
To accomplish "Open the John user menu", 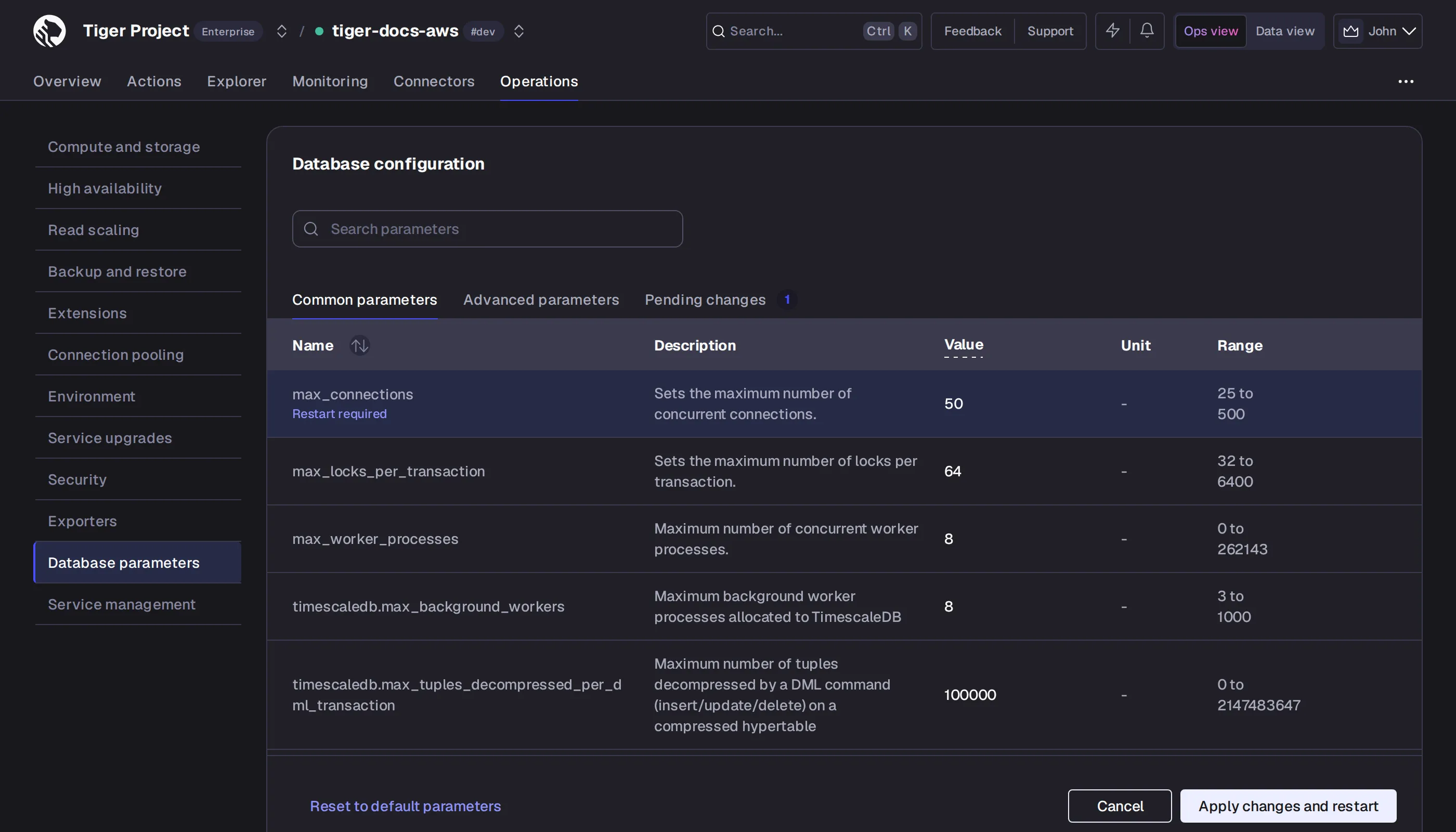I will pyautogui.click(x=1377, y=31).
